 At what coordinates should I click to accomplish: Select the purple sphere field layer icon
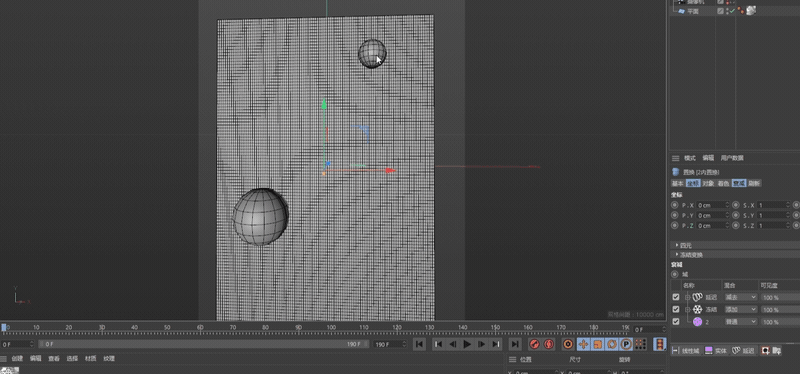point(697,321)
